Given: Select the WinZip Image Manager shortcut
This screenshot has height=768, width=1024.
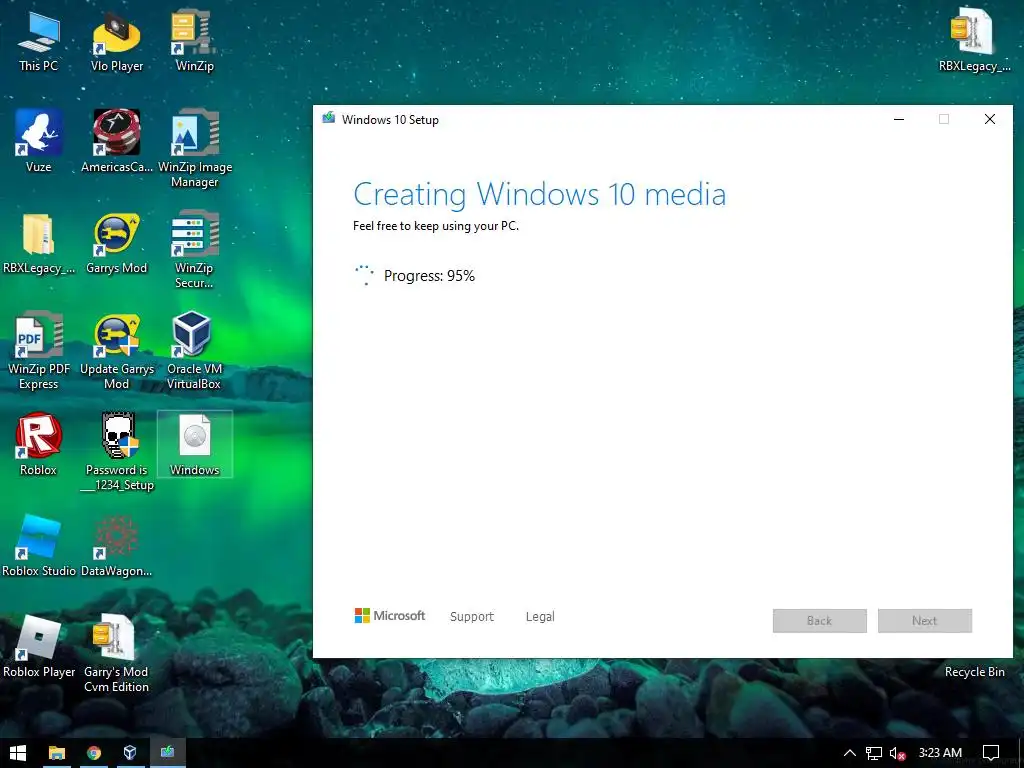Looking at the screenshot, I should (x=194, y=149).
